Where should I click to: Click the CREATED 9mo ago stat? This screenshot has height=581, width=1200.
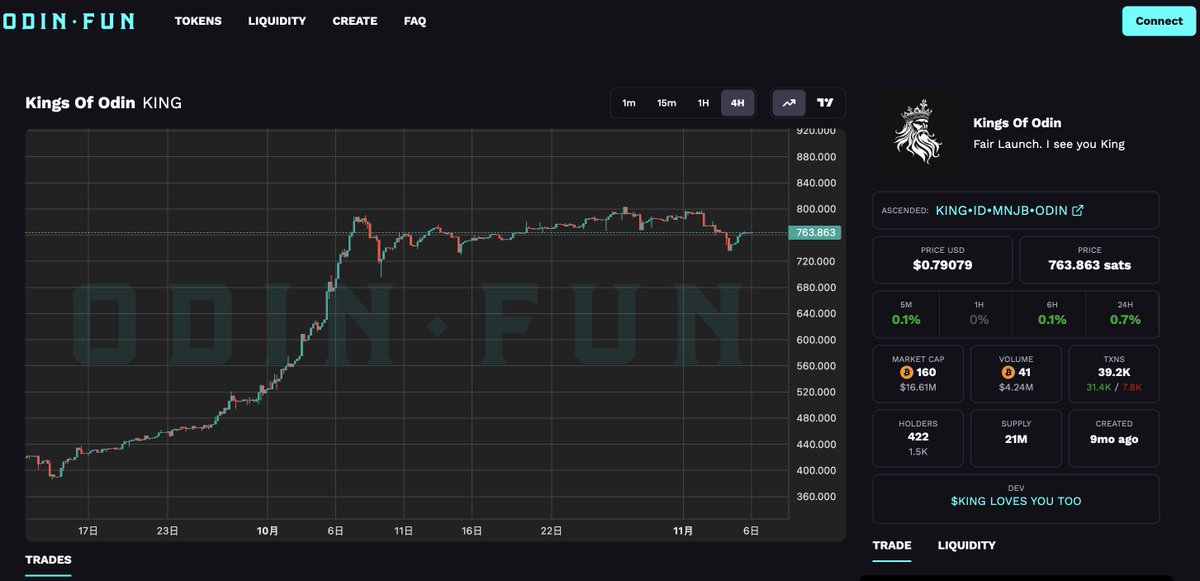pyautogui.click(x=1114, y=438)
